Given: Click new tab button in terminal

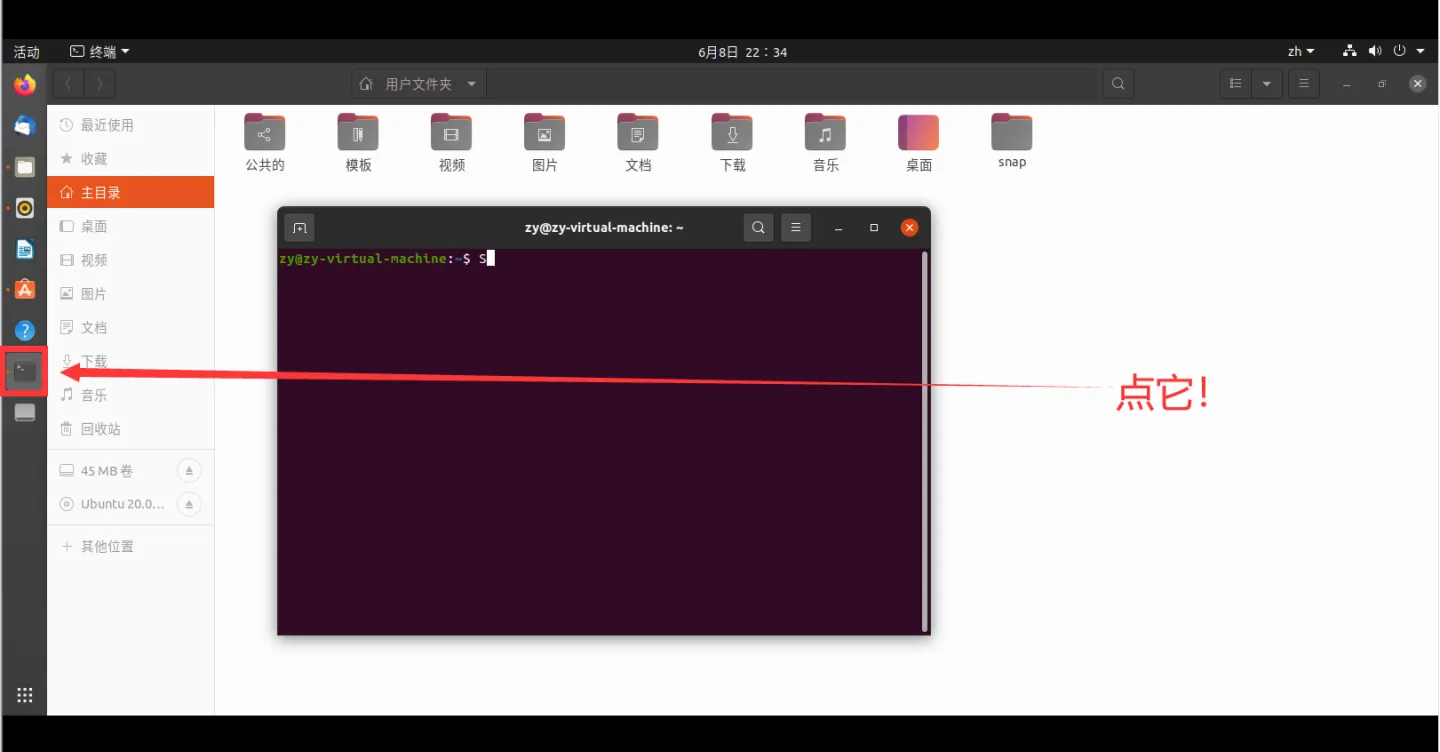Looking at the screenshot, I should (x=299, y=228).
